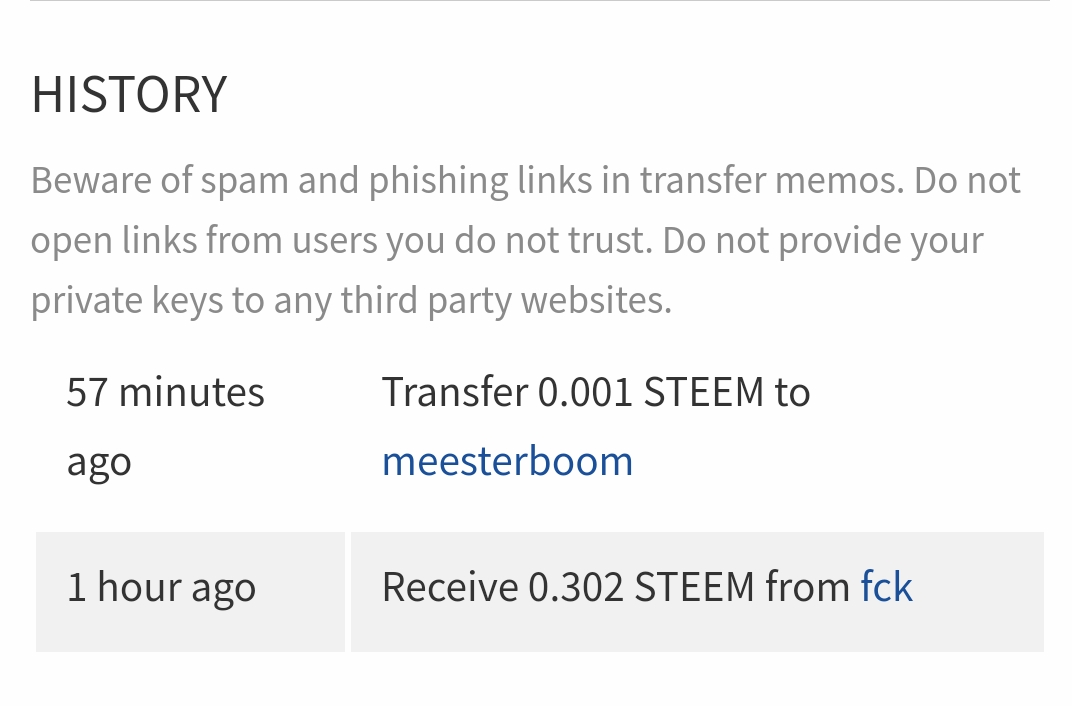Select the '57 minutes' timestamp text

click(165, 392)
